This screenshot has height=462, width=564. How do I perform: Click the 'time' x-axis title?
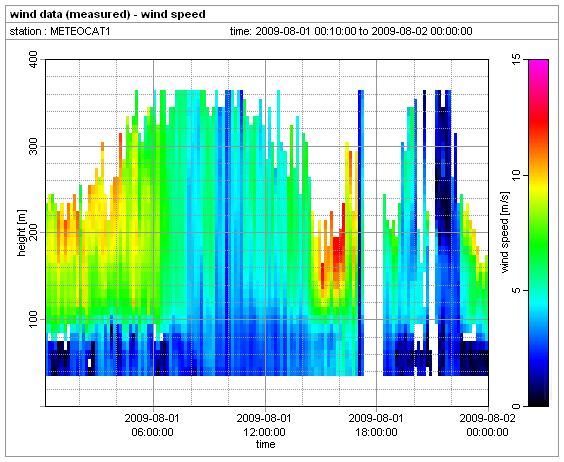tap(265, 445)
